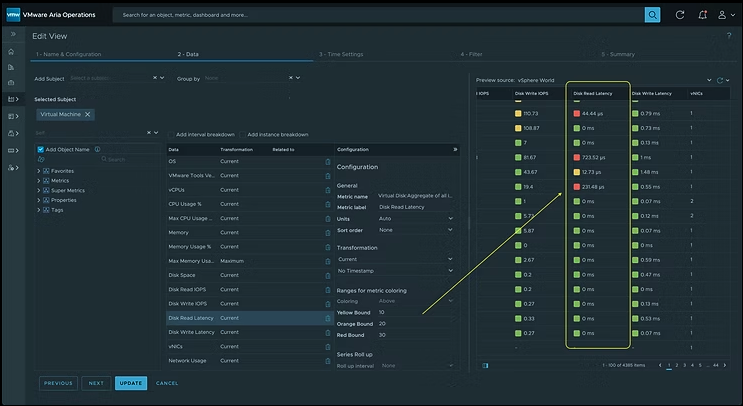Expand the Favorites tree node

coord(38,171)
